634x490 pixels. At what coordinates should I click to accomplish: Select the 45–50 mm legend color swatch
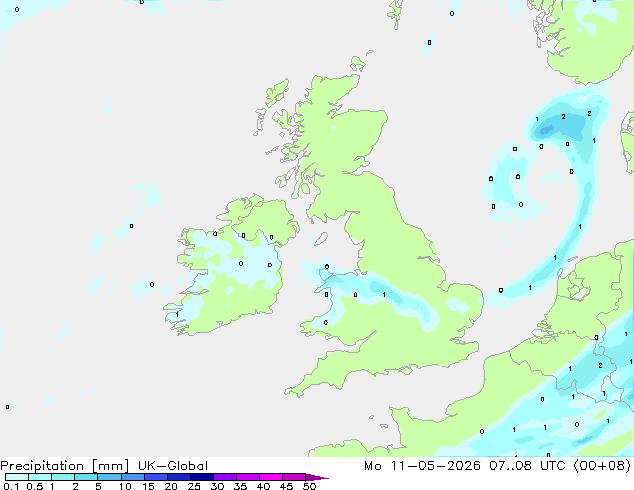point(293,477)
